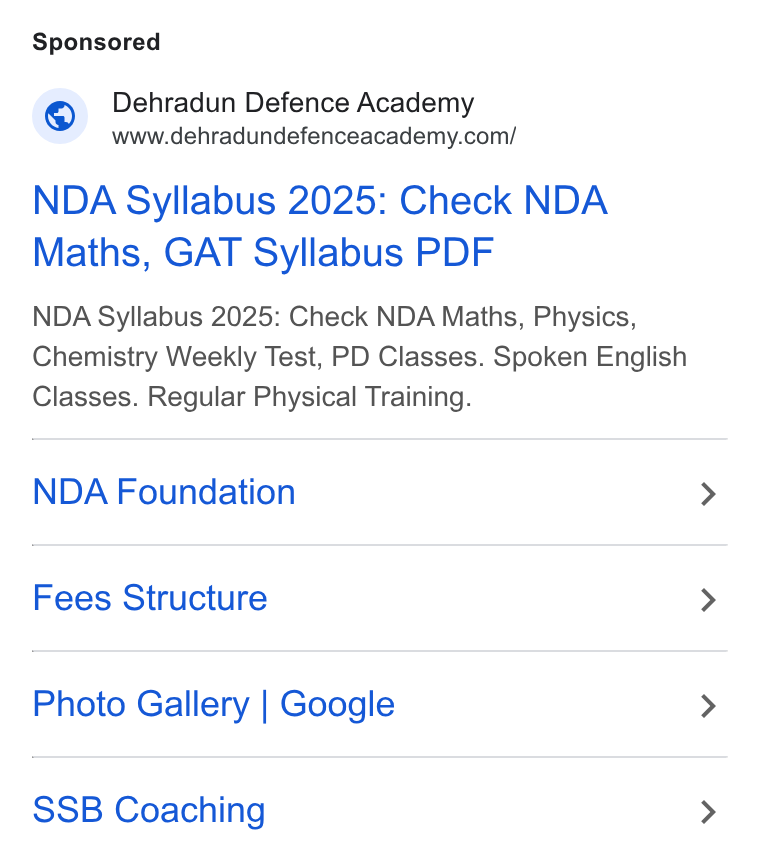Viewport: 760px width, 862px height.
Task: Click the 'PD Classes' text in the description
Action: [407, 357]
